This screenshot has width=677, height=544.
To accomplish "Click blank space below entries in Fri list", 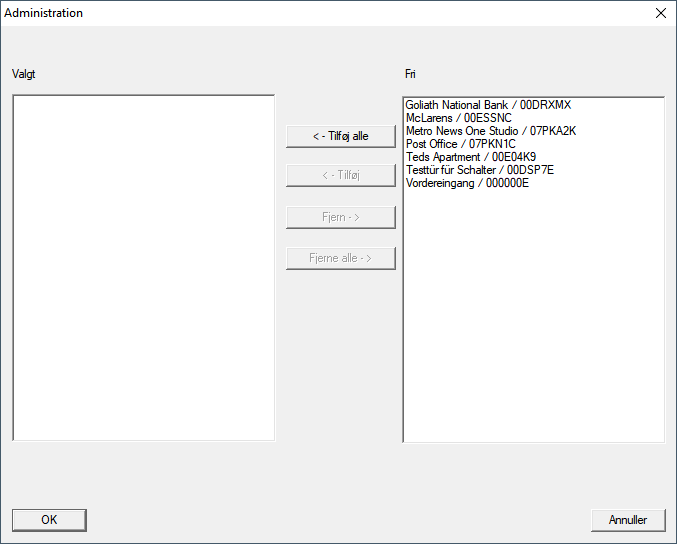I will 533,320.
